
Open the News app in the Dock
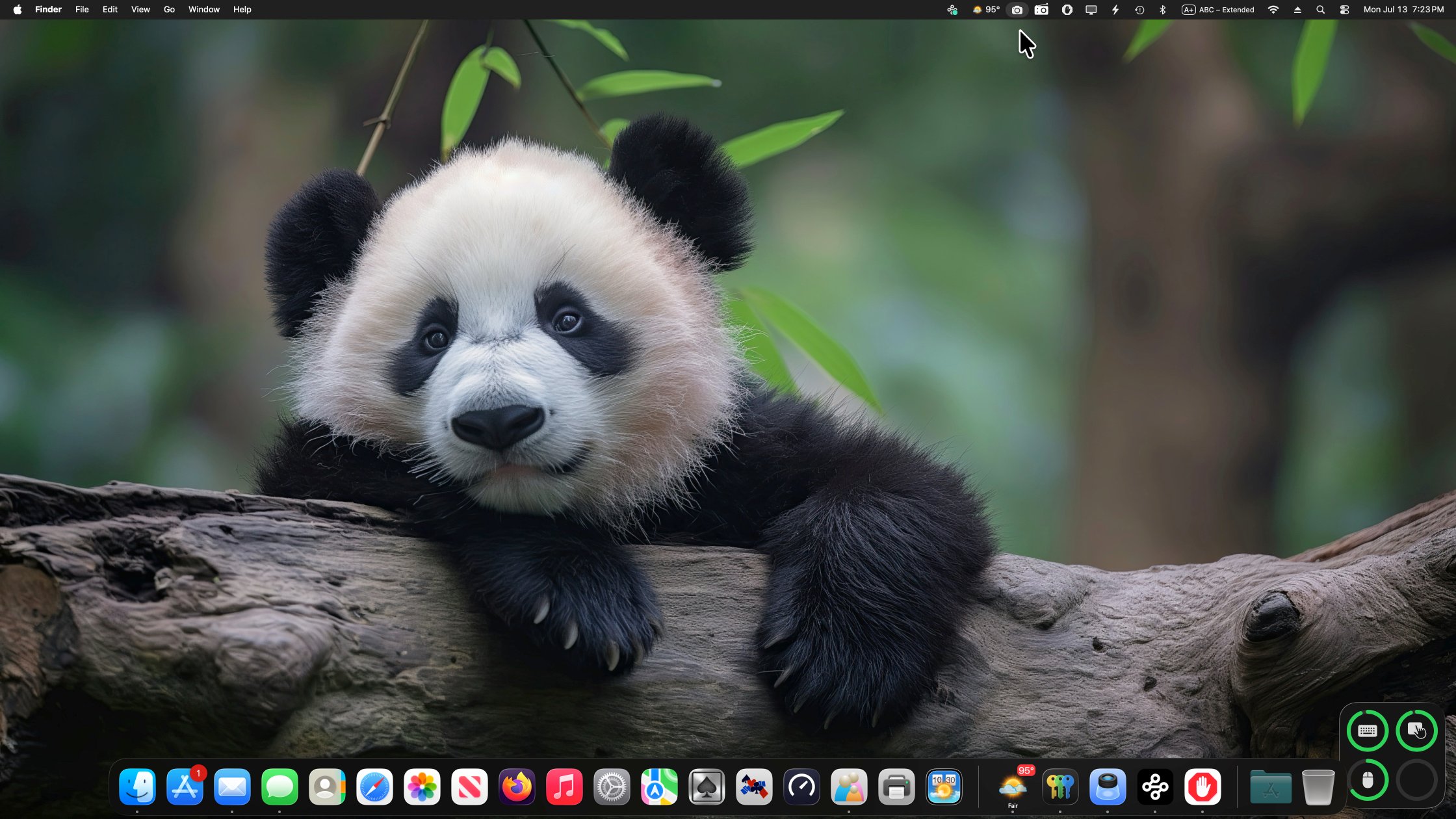click(x=469, y=787)
